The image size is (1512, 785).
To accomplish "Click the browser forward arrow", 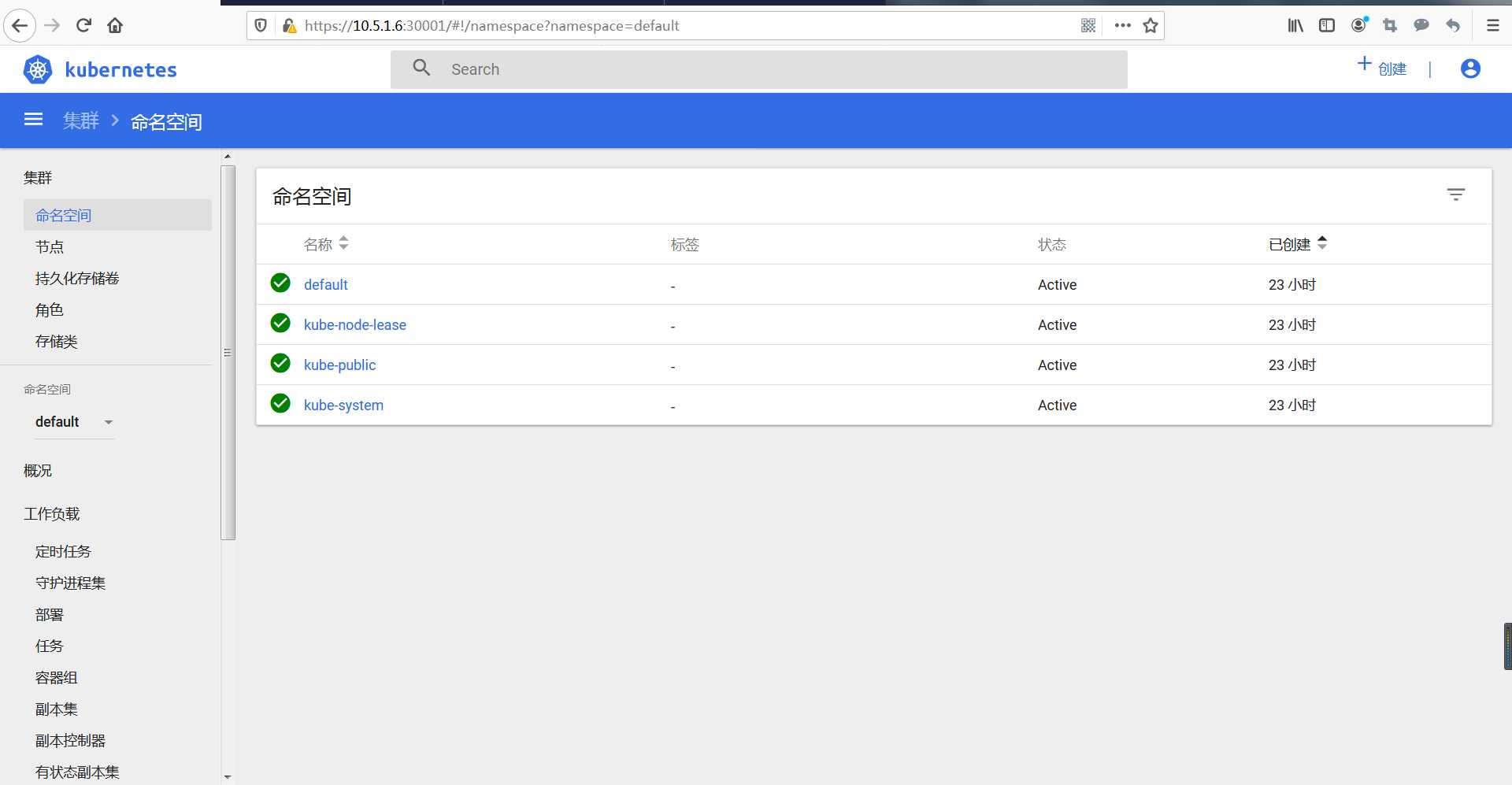I will 52,25.
